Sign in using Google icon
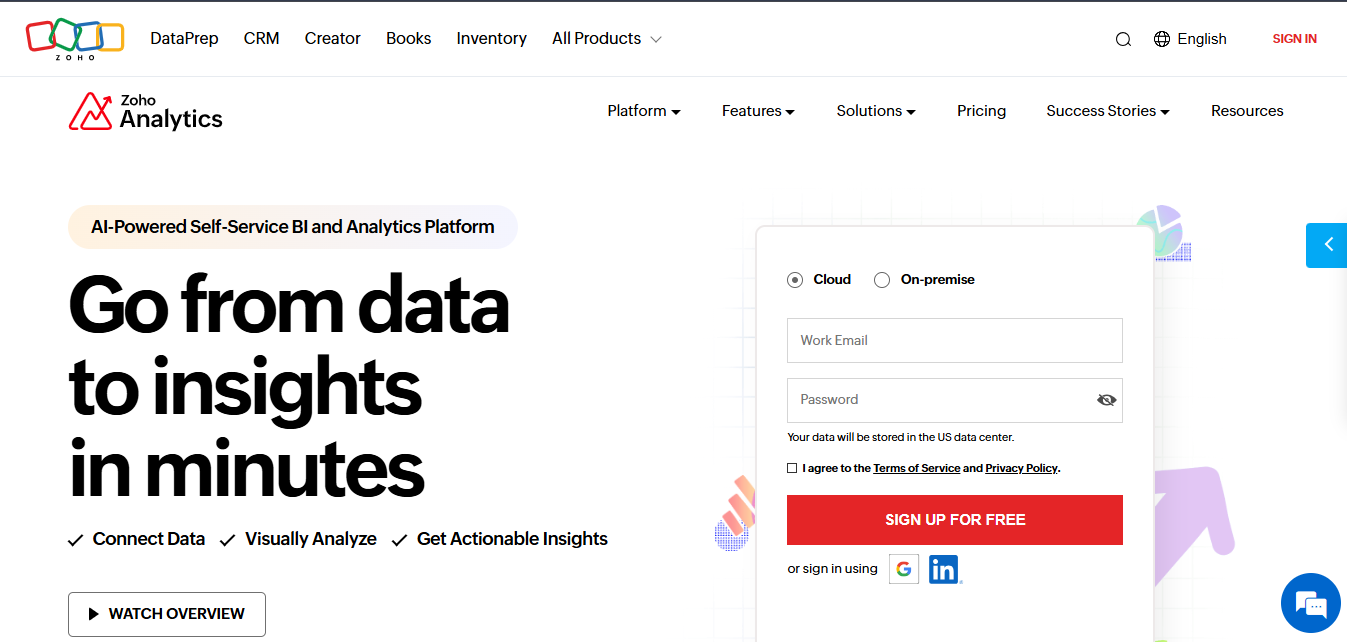The width and height of the screenshot is (1347, 642). 904,569
